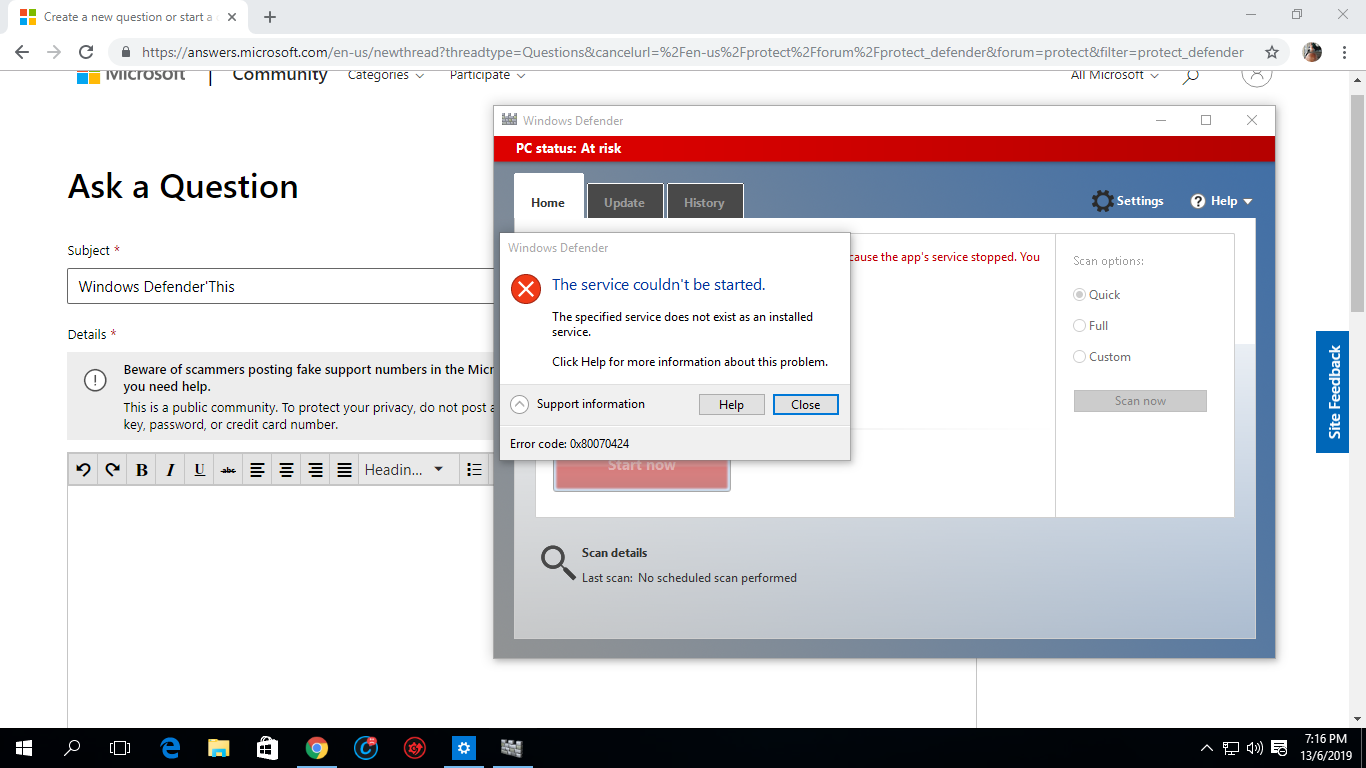The width and height of the screenshot is (1366, 768).
Task: Switch to the Windows Defender History tab
Action: [704, 201]
